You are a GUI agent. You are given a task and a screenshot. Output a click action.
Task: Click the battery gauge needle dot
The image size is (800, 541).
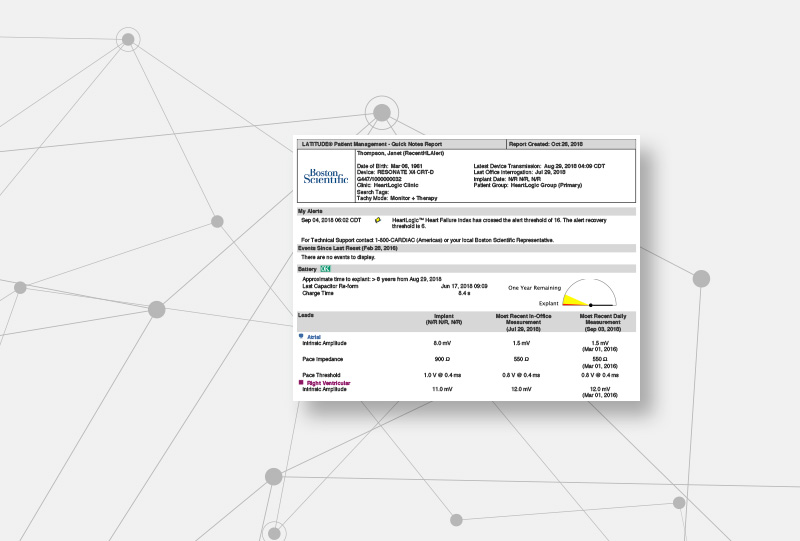click(x=591, y=305)
